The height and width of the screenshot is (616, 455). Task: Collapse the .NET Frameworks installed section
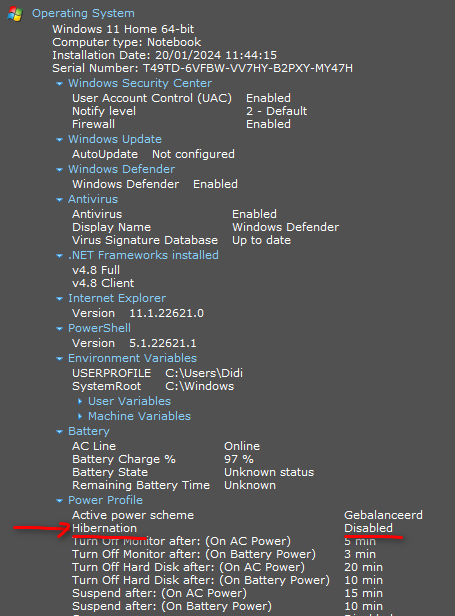pyautogui.click(x=59, y=256)
